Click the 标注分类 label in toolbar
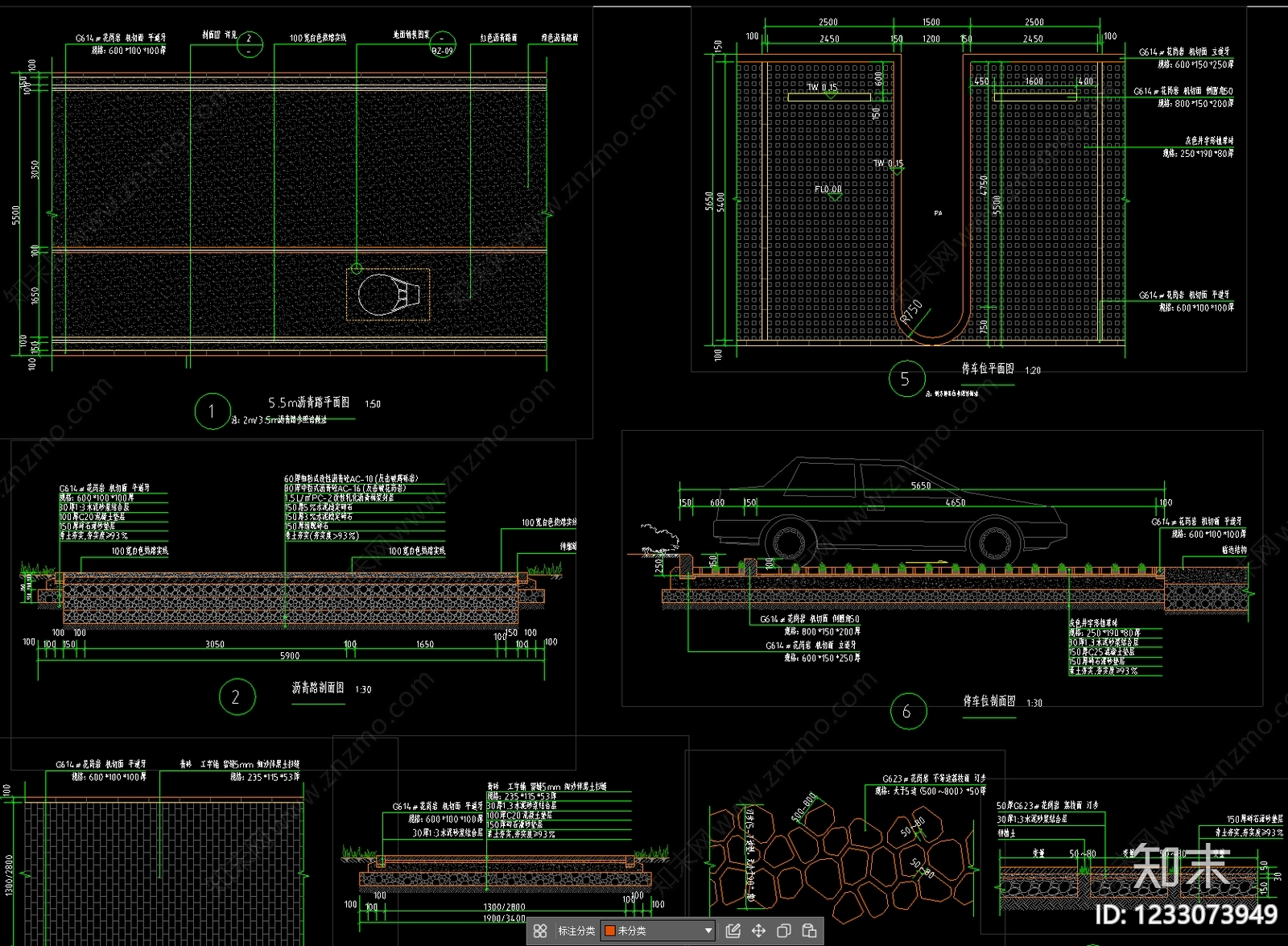 [576, 931]
